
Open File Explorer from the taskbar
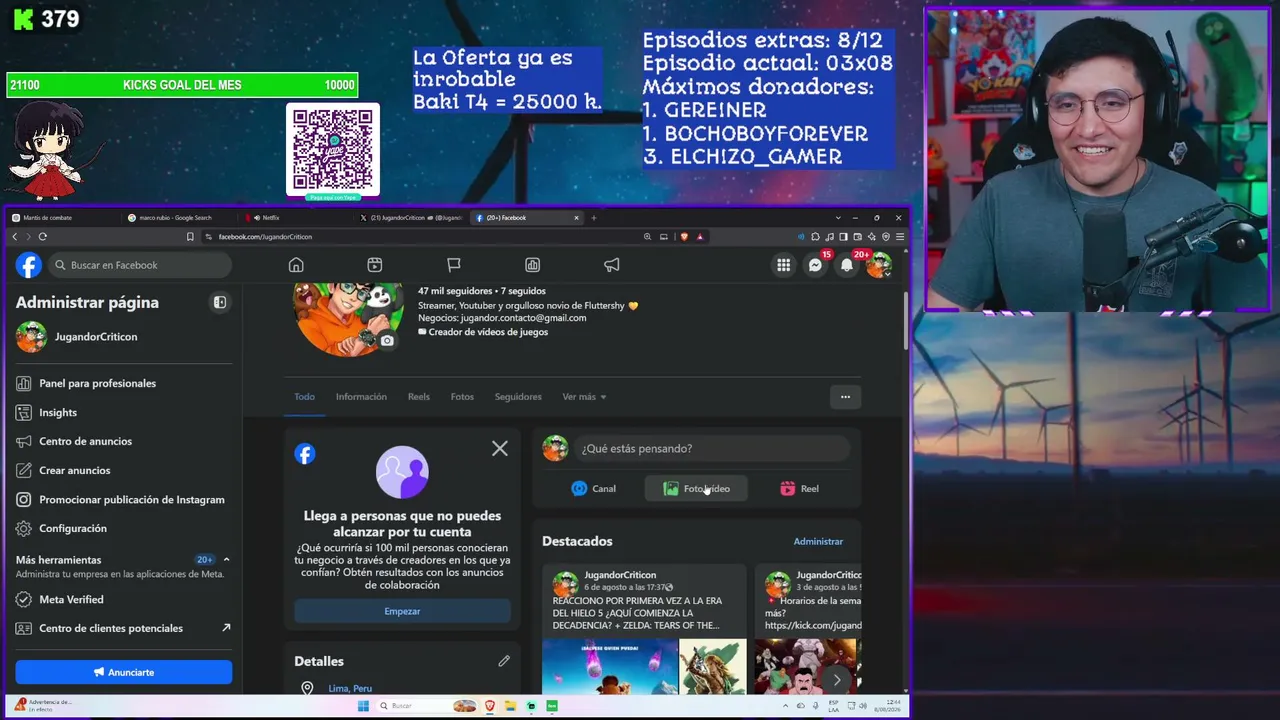[x=510, y=706]
